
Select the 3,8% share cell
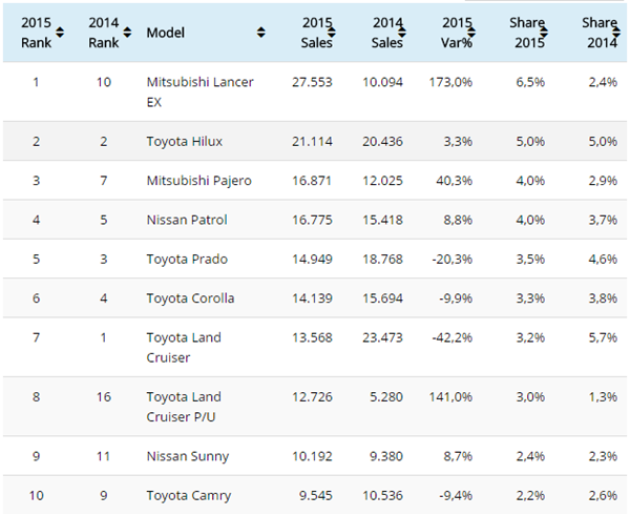pos(603,298)
